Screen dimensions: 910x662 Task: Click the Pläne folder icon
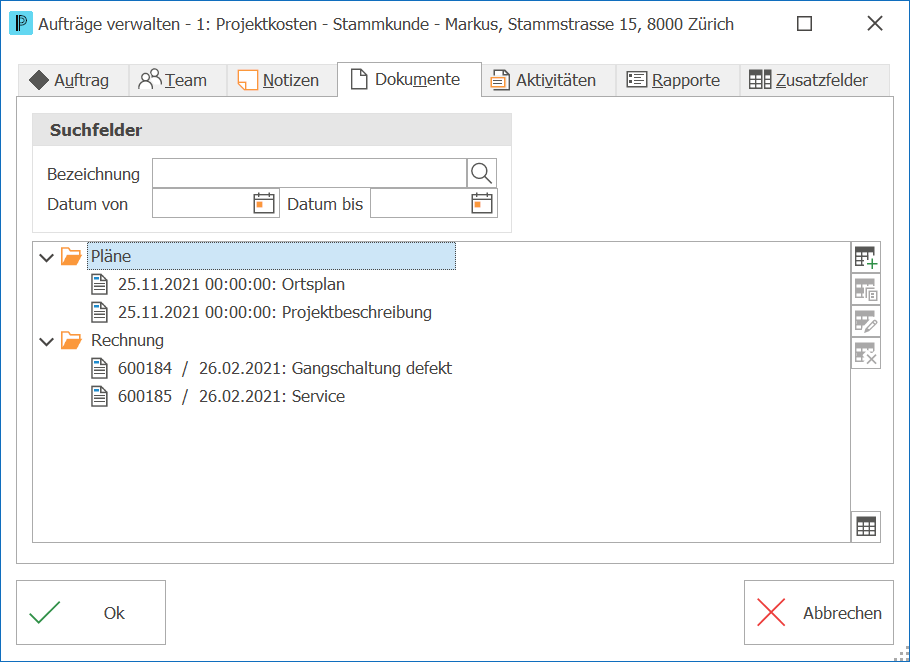pos(71,256)
